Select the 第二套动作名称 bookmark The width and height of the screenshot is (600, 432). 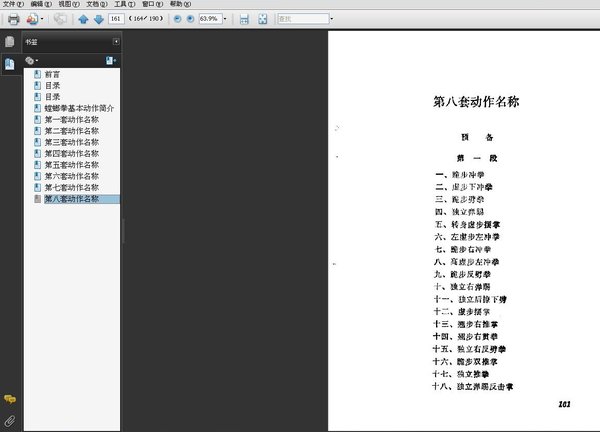click(72, 131)
